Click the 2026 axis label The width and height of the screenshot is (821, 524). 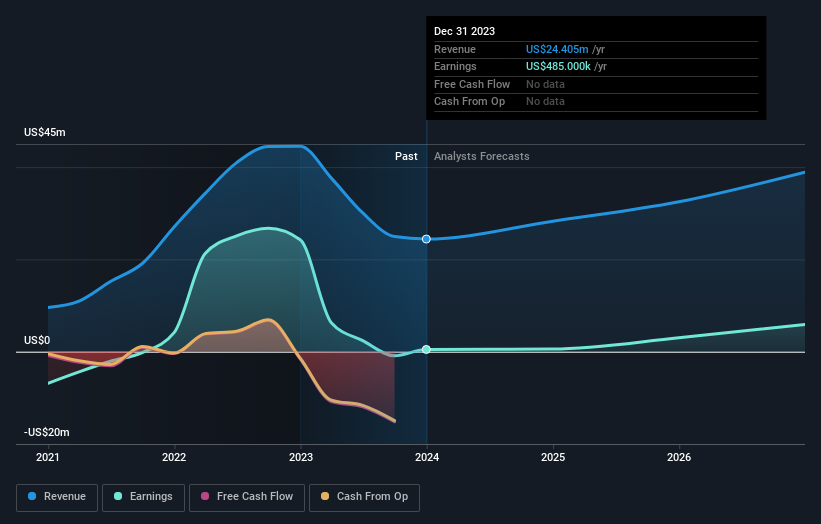tap(679, 457)
